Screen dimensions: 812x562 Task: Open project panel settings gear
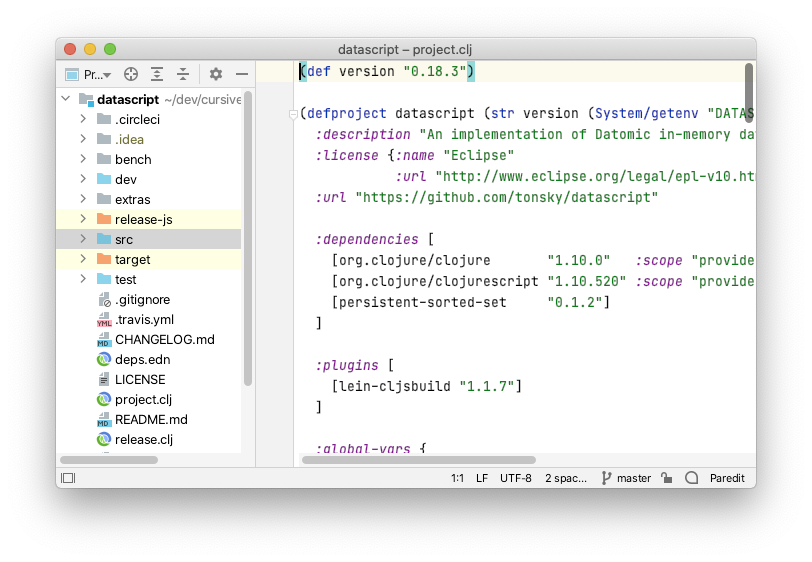pos(216,75)
